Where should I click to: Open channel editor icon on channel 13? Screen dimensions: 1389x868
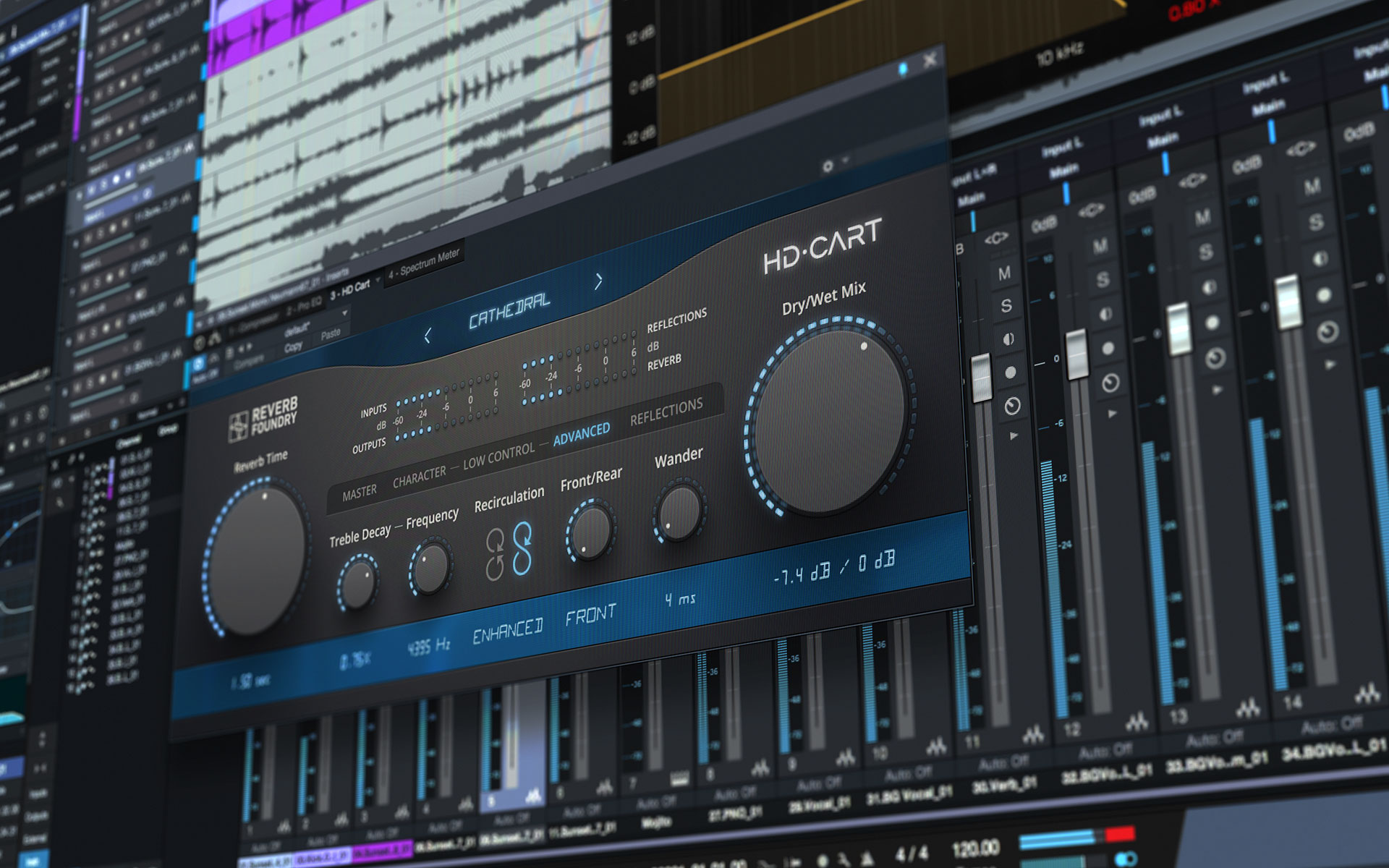tap(1247, 707)
